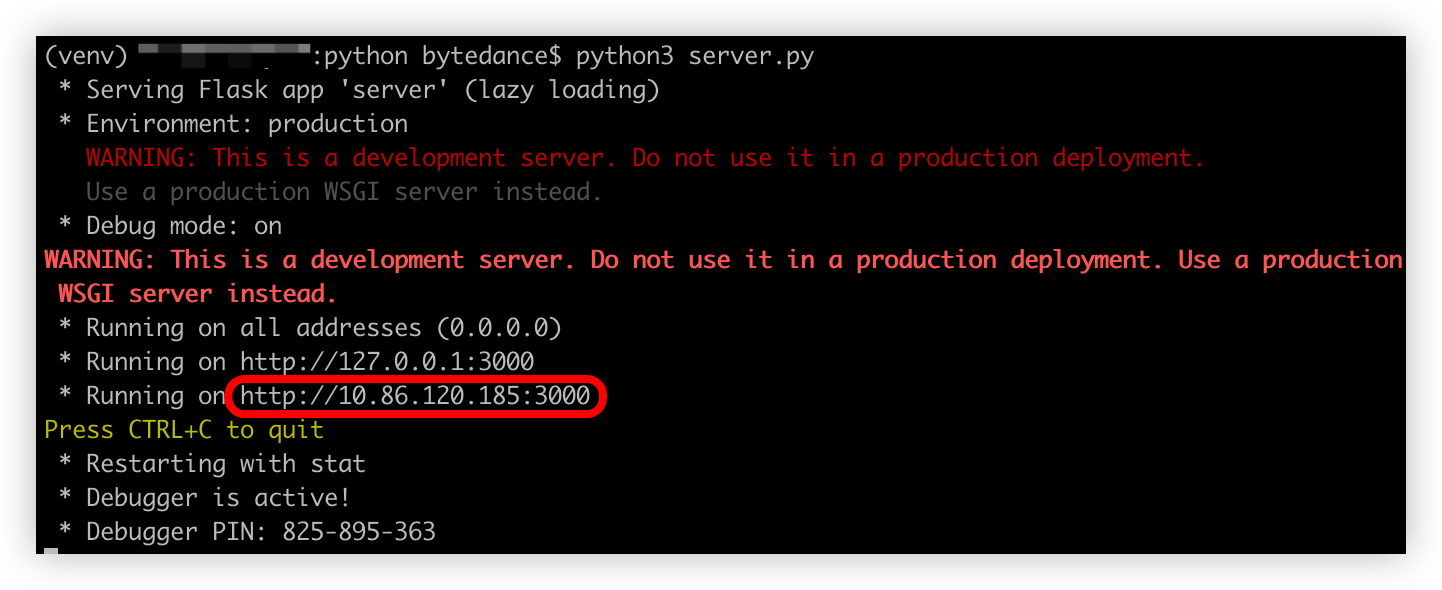Click the Debugger PIN 825-895-363 number
Screen dimensions: 1442x590
pos(359,532)
